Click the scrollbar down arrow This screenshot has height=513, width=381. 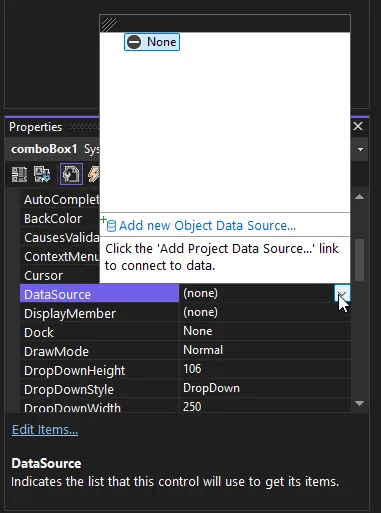(359, 403)
